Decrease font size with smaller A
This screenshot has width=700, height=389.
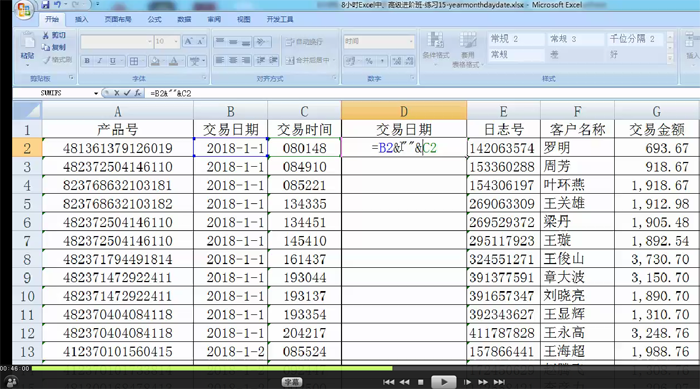pyautogui.click(x=200, y=42)
